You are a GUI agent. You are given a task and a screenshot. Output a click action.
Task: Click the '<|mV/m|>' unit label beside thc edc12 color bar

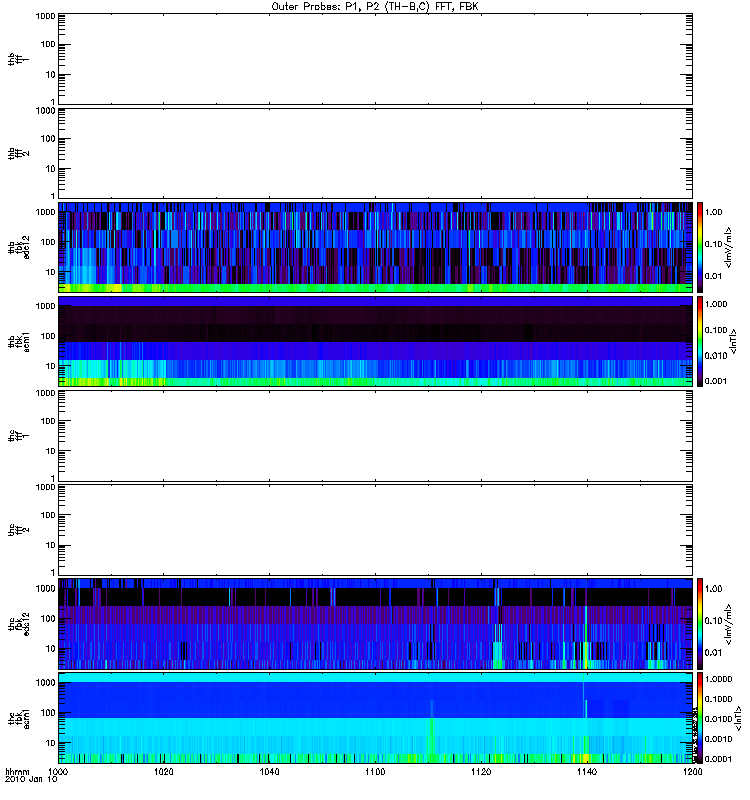[x=729, y=624]
